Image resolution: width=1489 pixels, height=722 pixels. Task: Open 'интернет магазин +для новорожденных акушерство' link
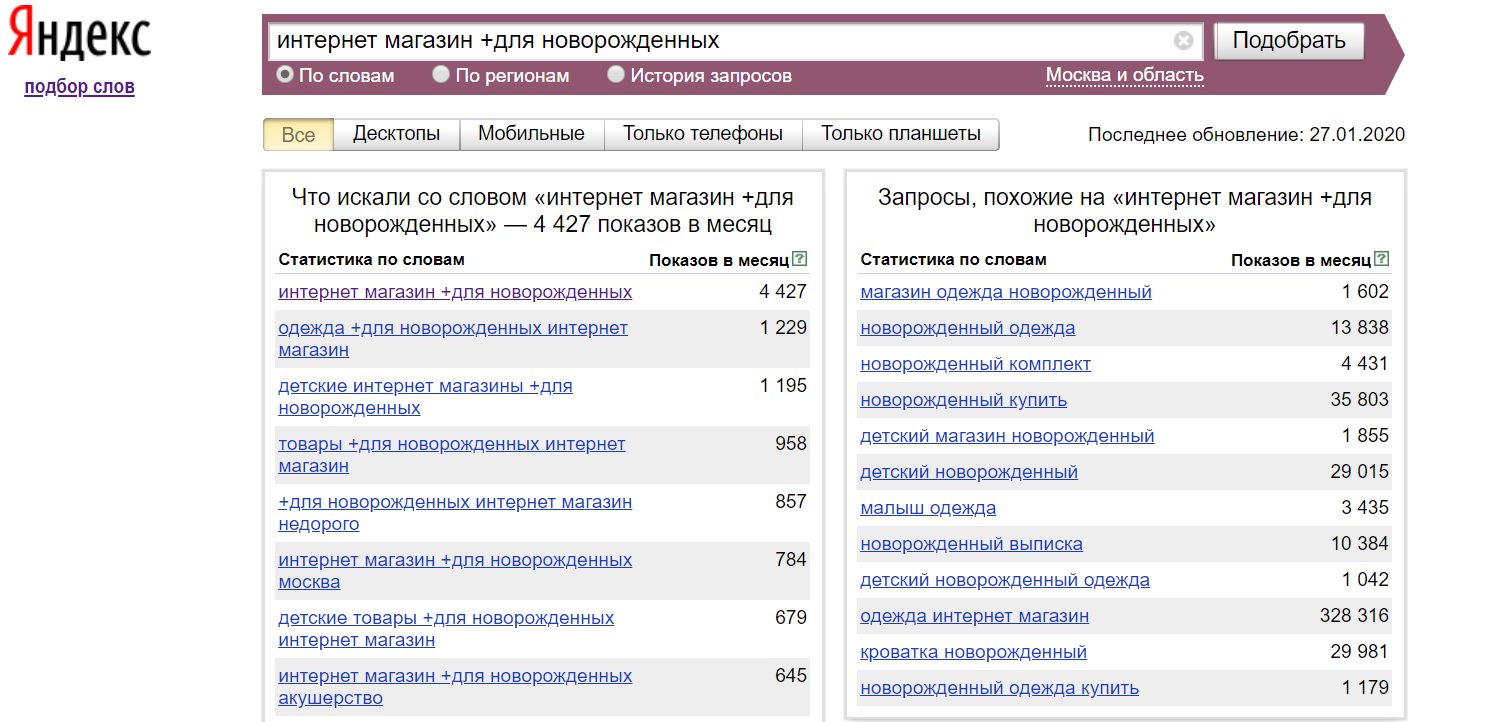point(455,687)
